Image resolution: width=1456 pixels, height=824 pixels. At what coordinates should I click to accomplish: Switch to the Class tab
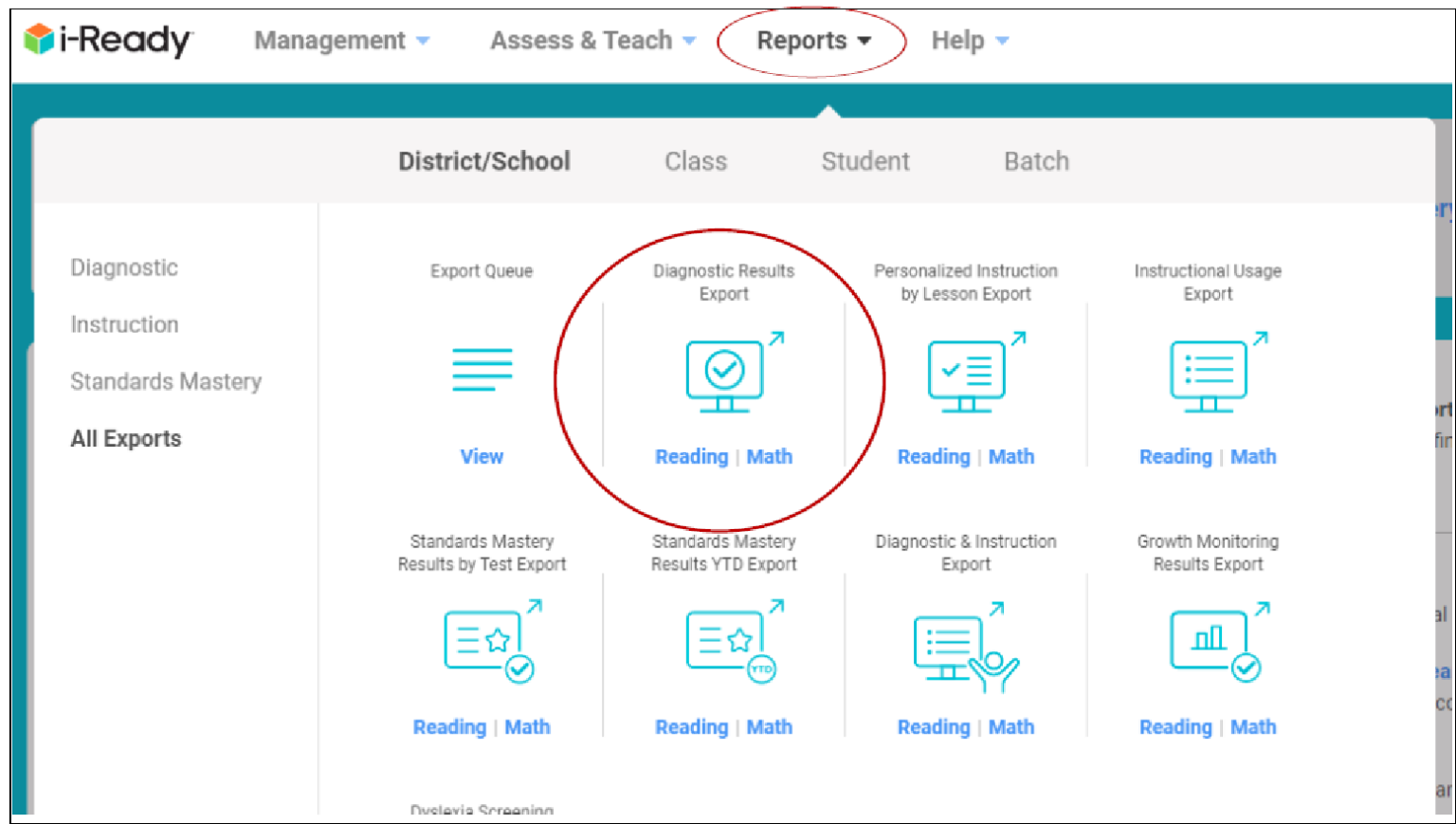pos(695,161)
